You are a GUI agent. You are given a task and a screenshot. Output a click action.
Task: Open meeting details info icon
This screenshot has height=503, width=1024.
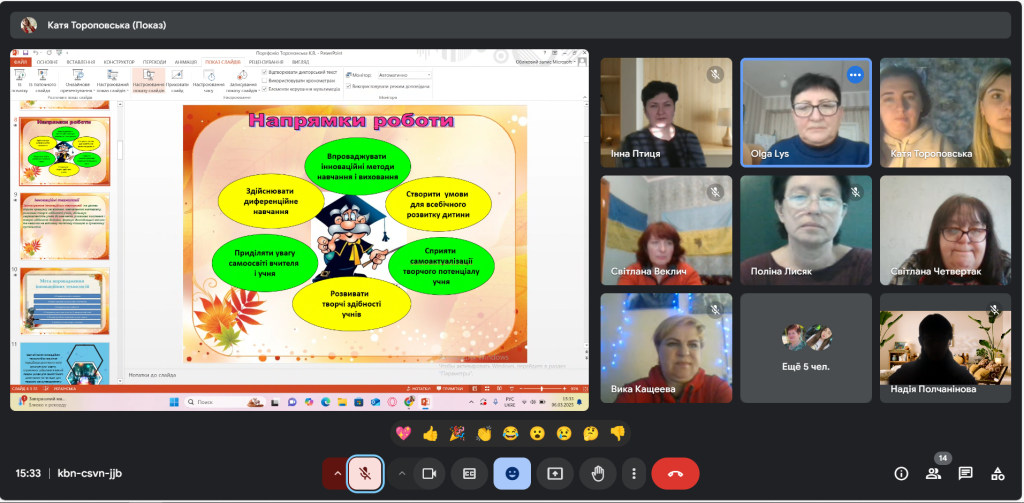(901, 474)
